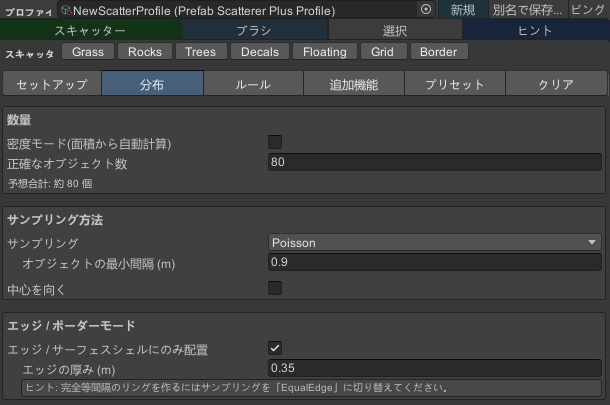Switch to the ブラシ tab
Screen dimensions: 610x405
pyautogui.click(x=254, y=30)
